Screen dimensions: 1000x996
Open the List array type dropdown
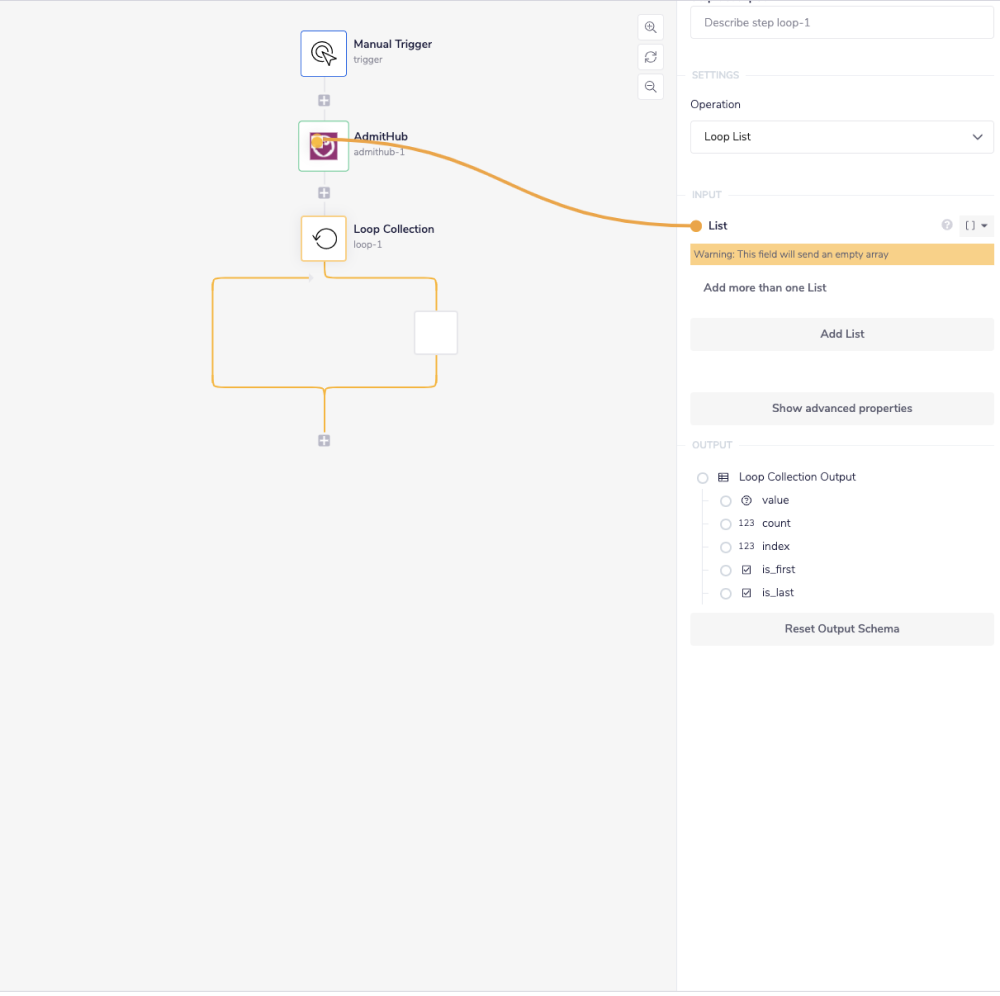[x=976, y=226]
